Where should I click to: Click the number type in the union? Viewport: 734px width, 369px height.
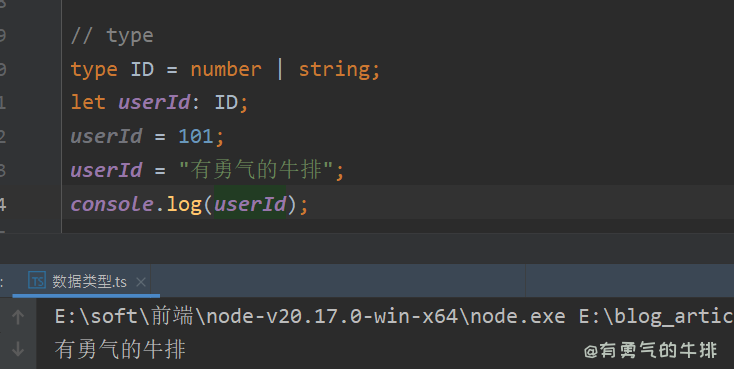click(226, 69)
